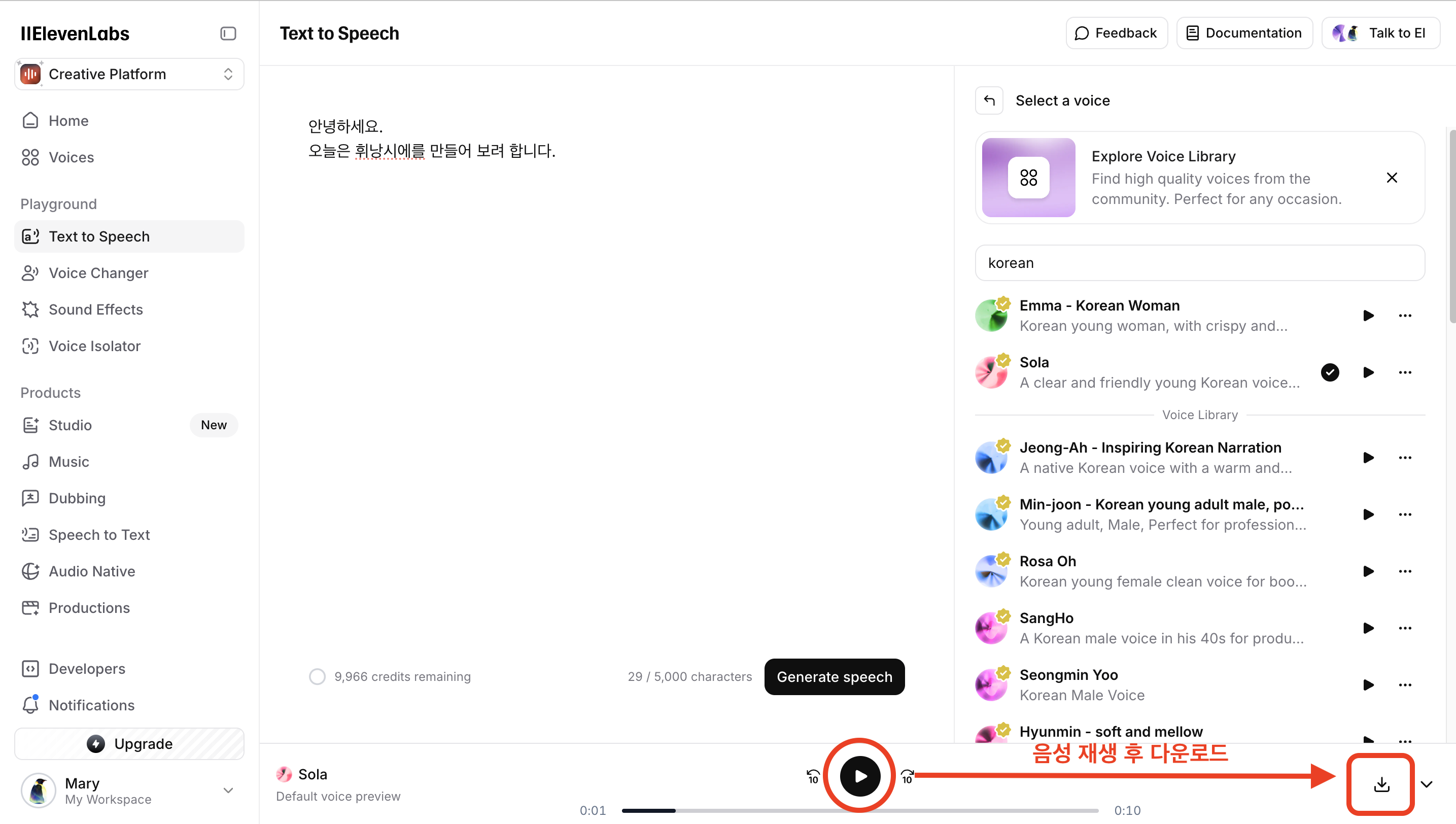Open the Sound Effects tool
1456x824 pixels.
95,309
